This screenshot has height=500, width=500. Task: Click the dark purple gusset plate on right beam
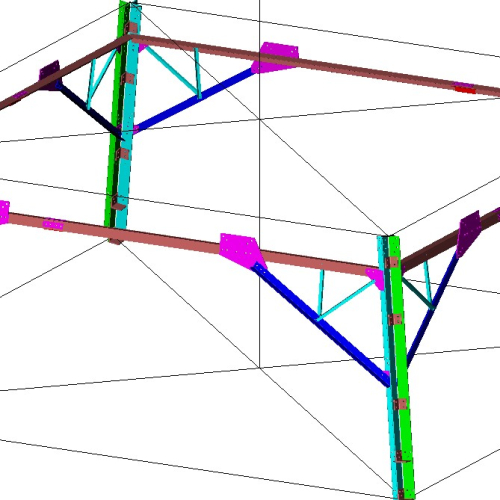(x=469, y=233)
